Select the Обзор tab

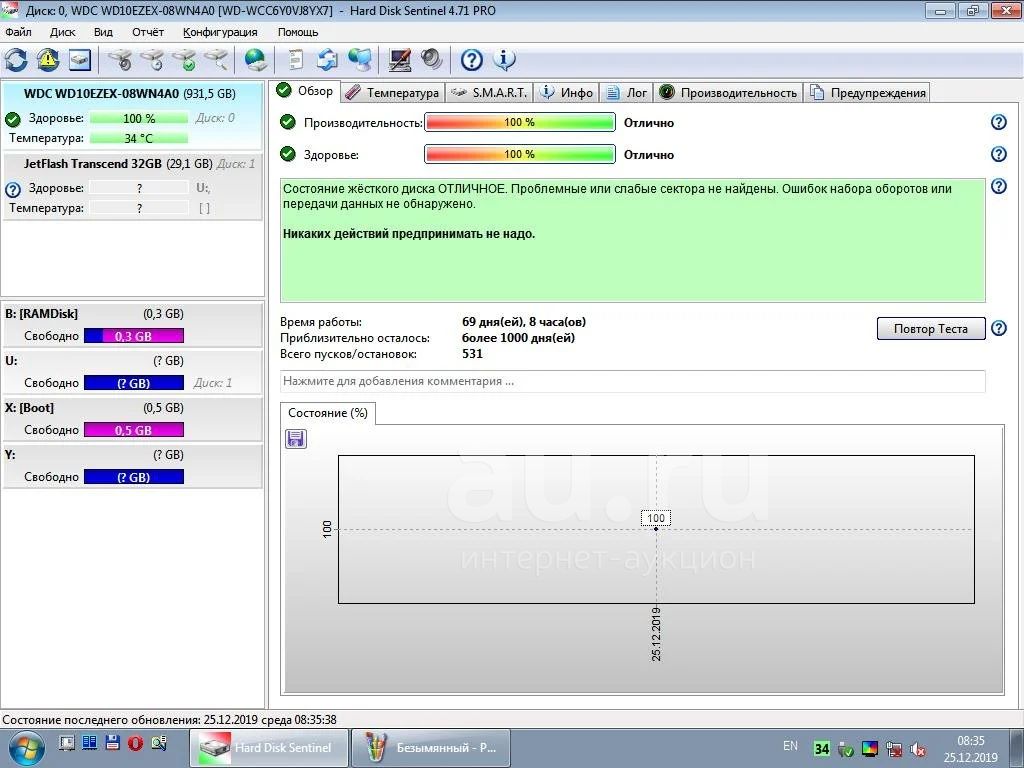point(305,91)
